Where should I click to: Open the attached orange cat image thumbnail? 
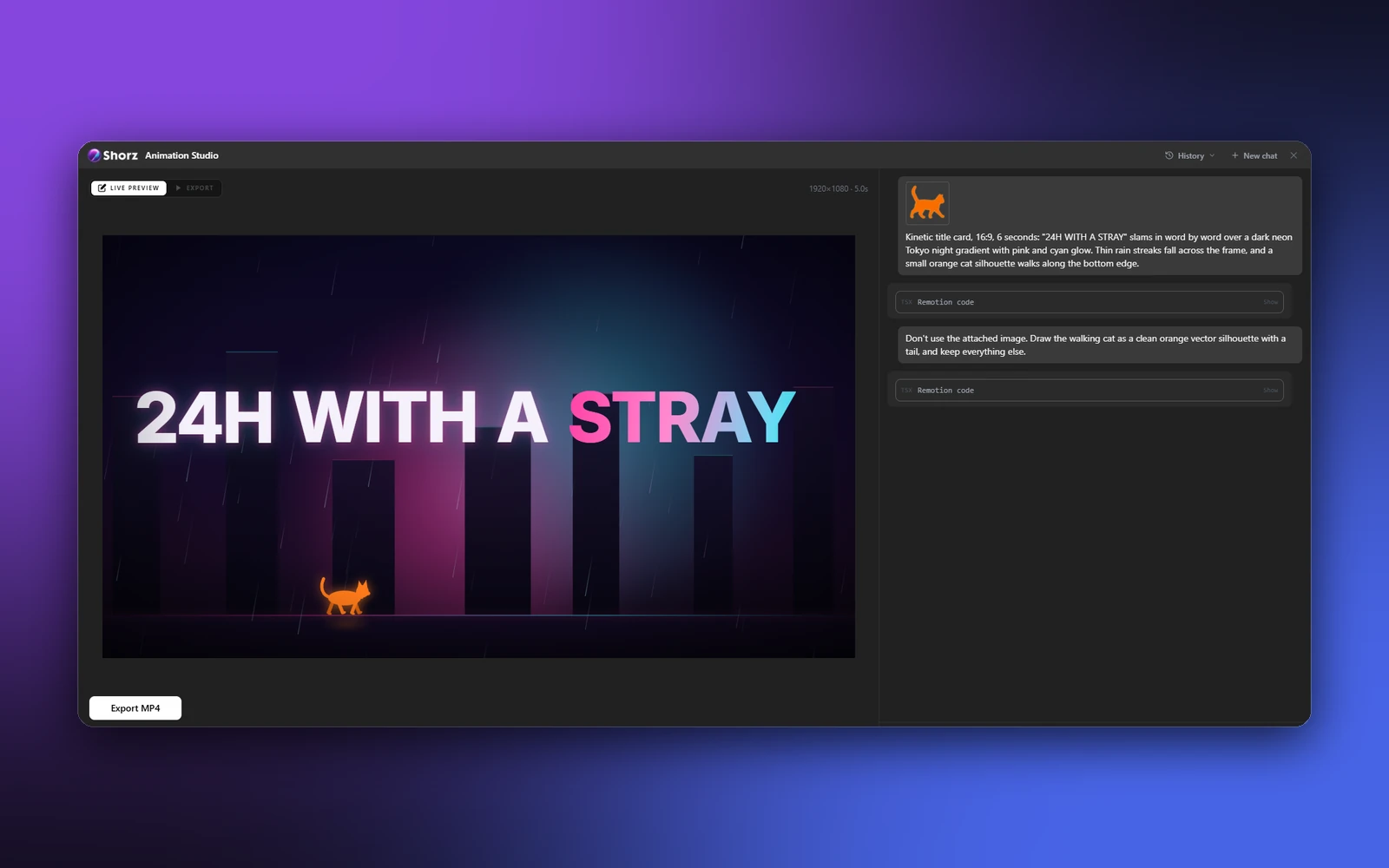click(927, 203)
